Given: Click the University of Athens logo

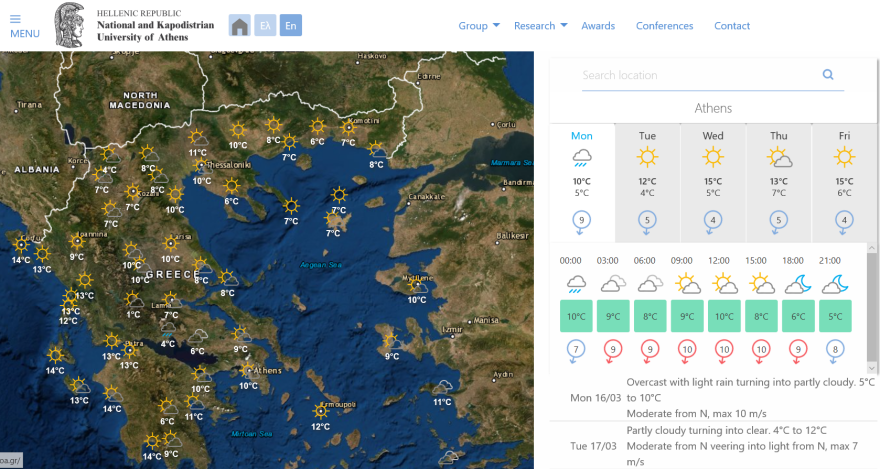Looking at the screenshot, I should click(70, 25).
